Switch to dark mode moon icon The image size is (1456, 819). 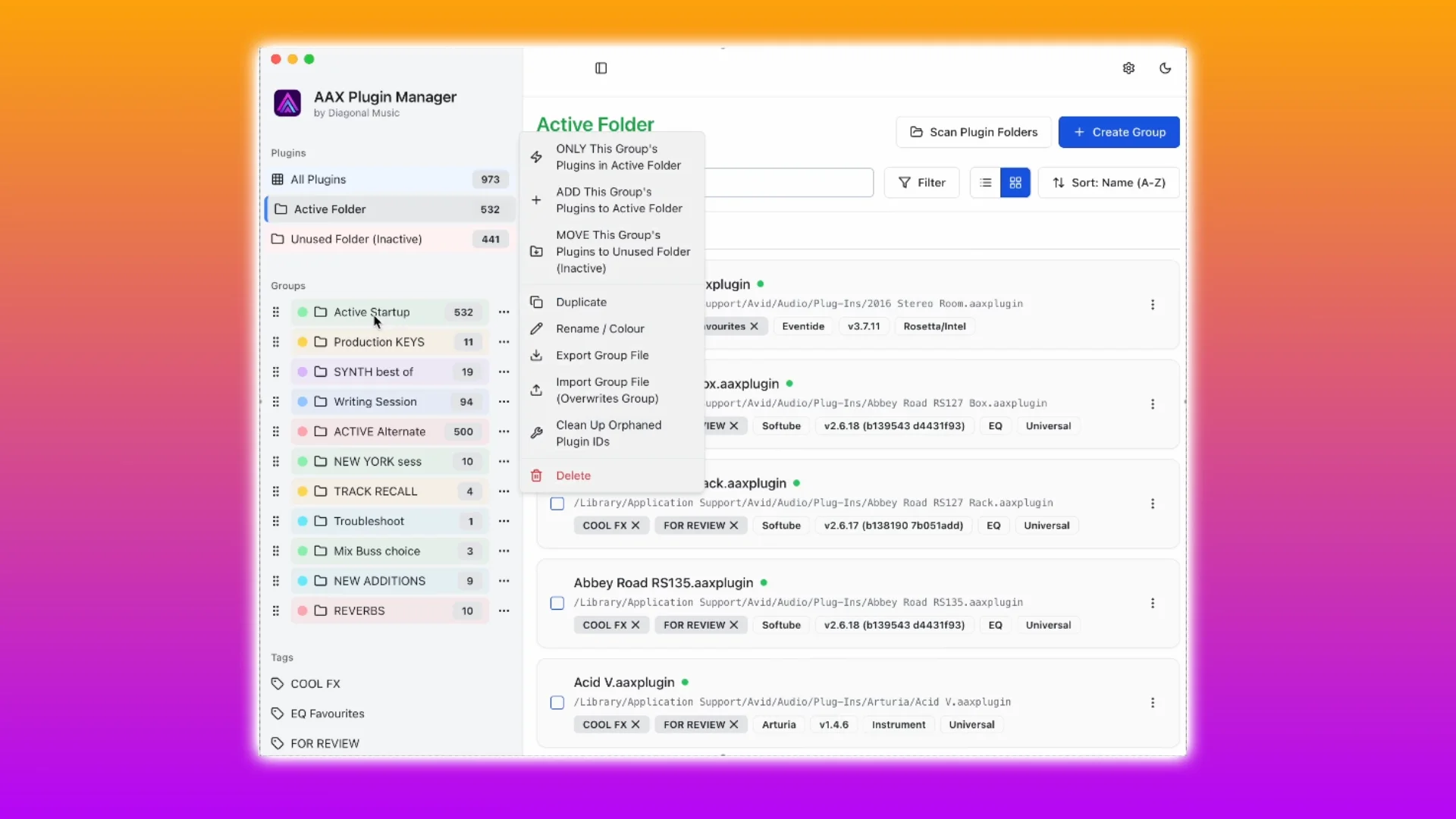click(1165, 68)
